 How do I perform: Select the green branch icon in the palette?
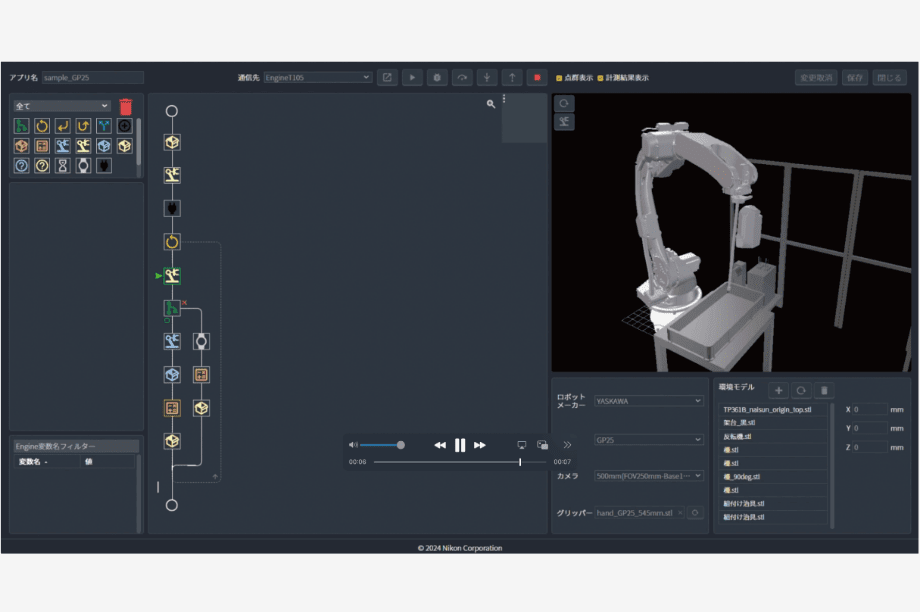point(22,126)
